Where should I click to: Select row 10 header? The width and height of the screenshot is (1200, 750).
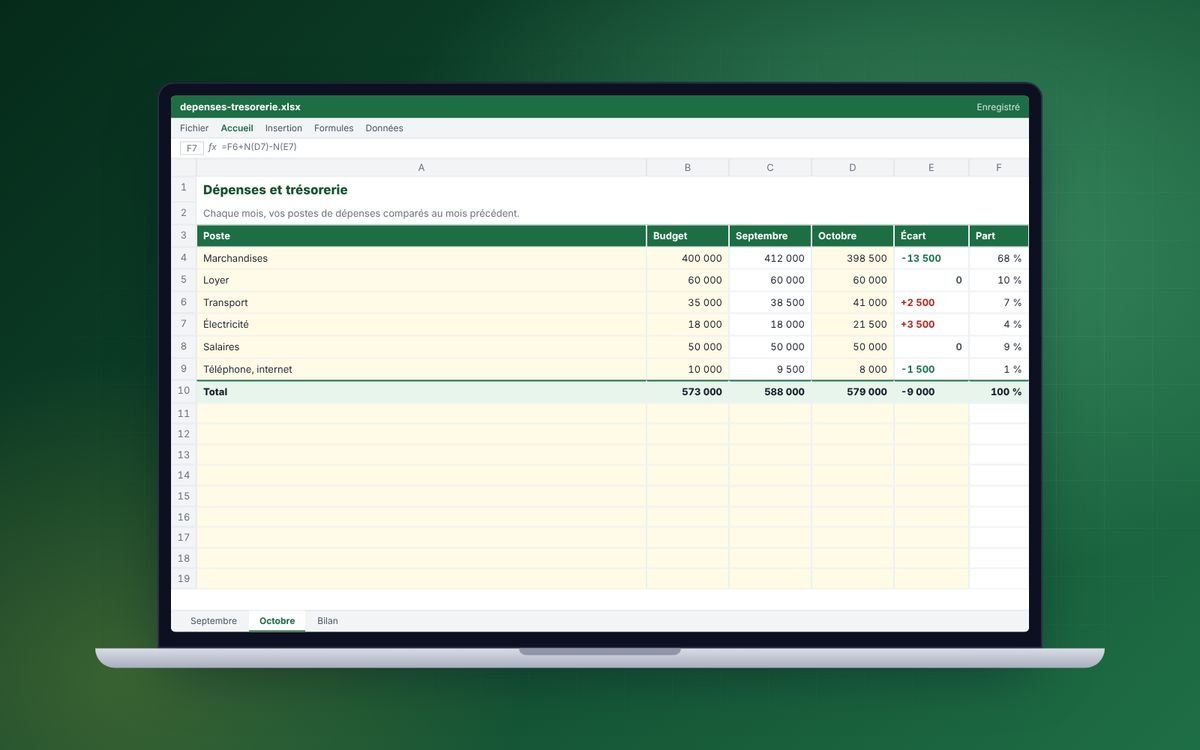tap(184, 391)
